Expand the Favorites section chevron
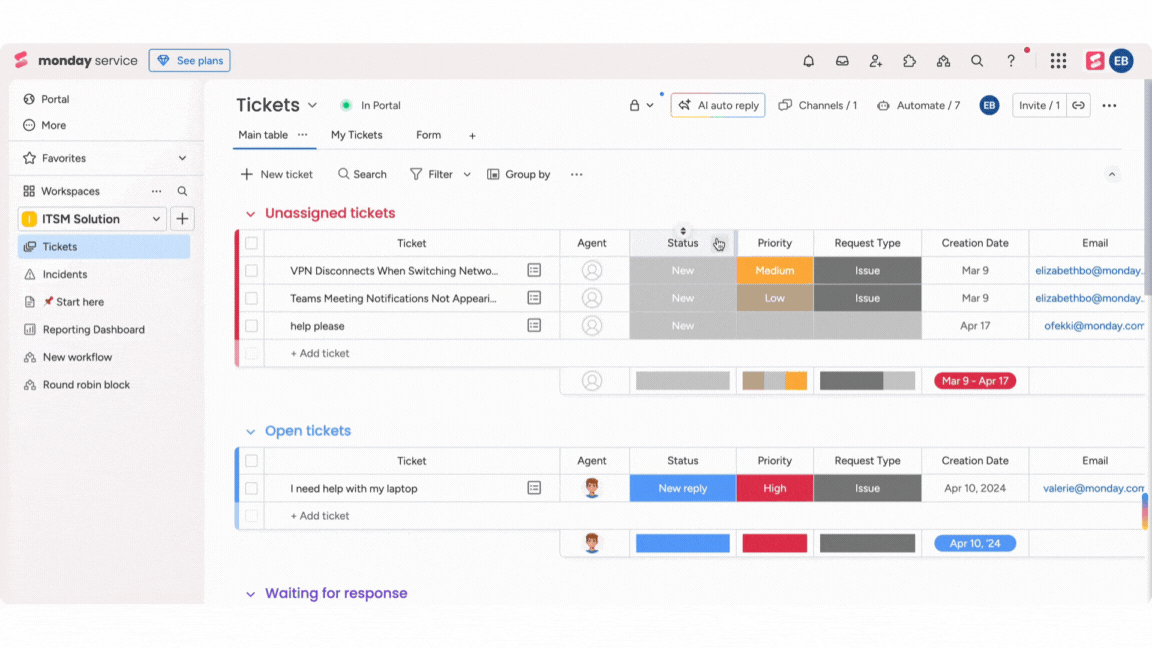The width and height of the screenshot is (1152, 648). tap(182, 158)
